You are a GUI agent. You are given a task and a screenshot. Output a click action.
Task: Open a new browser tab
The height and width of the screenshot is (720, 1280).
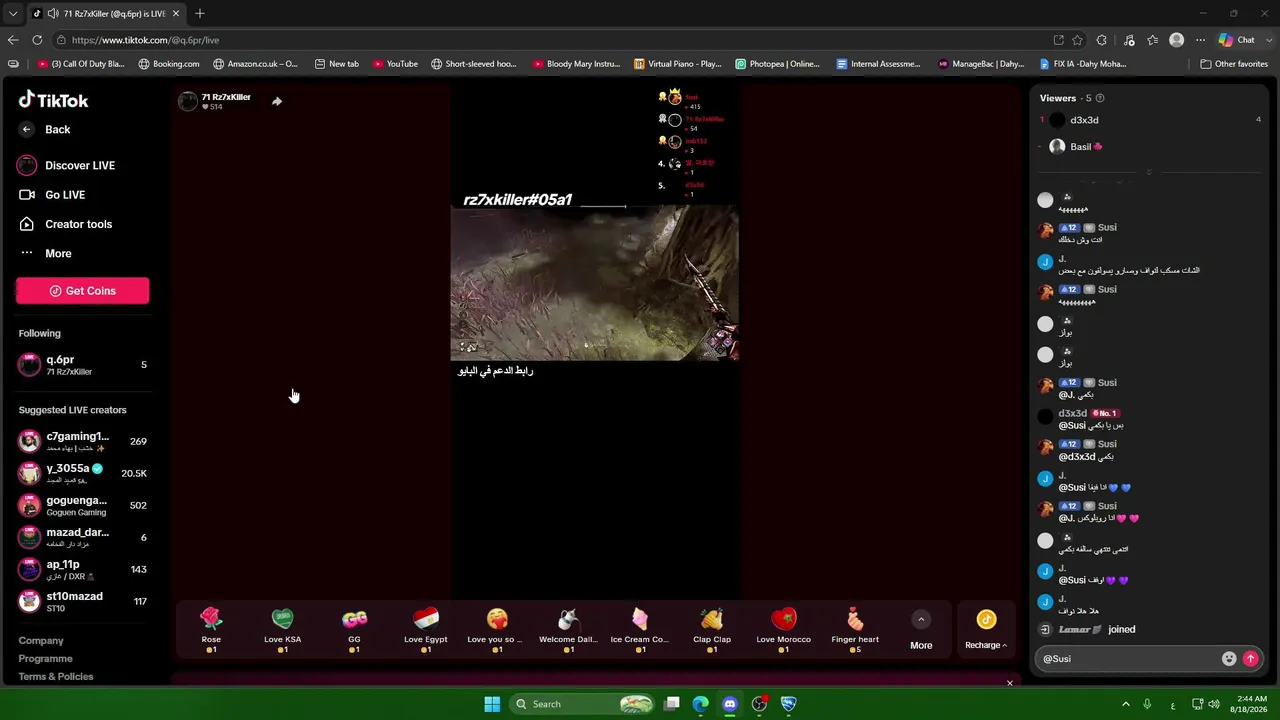[200, 14]
